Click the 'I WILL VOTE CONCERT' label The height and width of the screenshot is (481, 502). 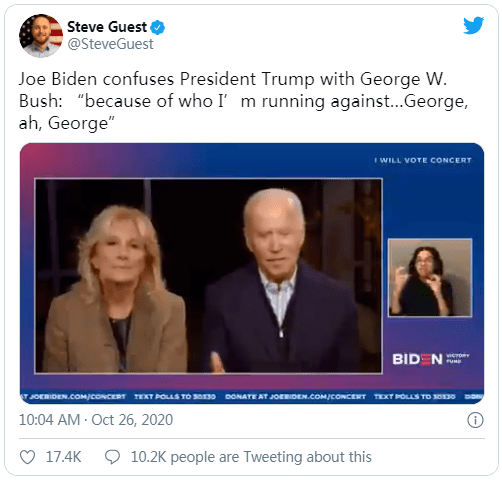[x=423, y=160]
